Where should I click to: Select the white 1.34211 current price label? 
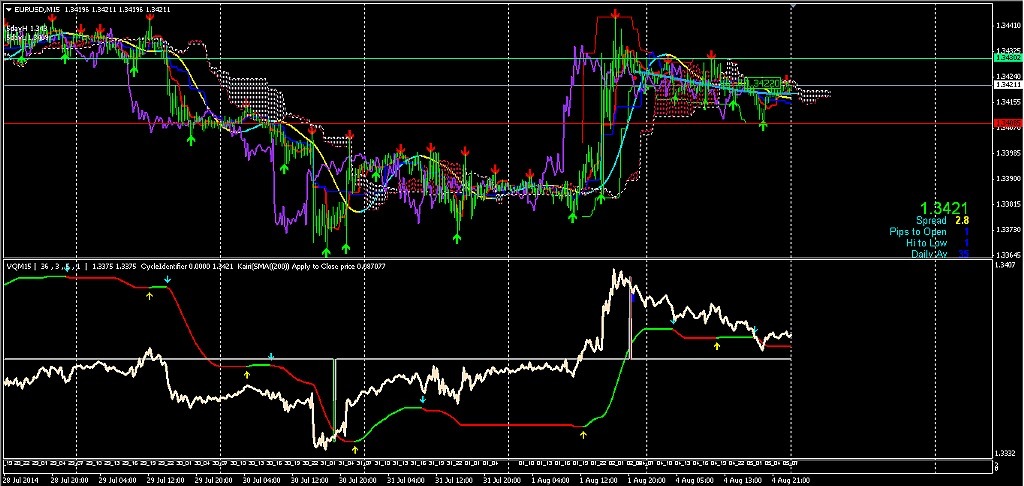point(1007,85)
